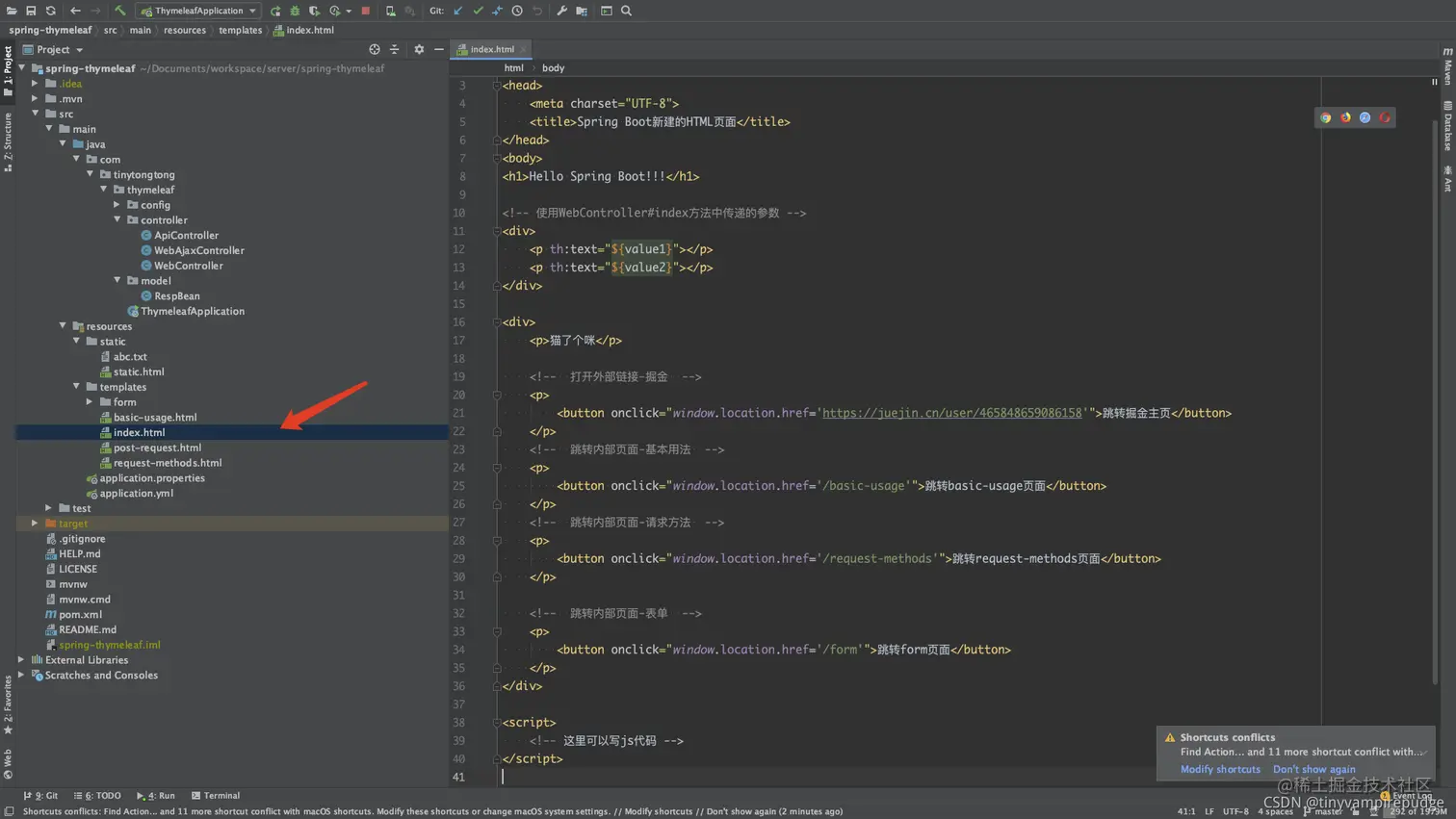Viewport: 1456px width, 819px height.
Task: Expand the External Libraries node
Action: pyautogui.click(x=21, y=660)
